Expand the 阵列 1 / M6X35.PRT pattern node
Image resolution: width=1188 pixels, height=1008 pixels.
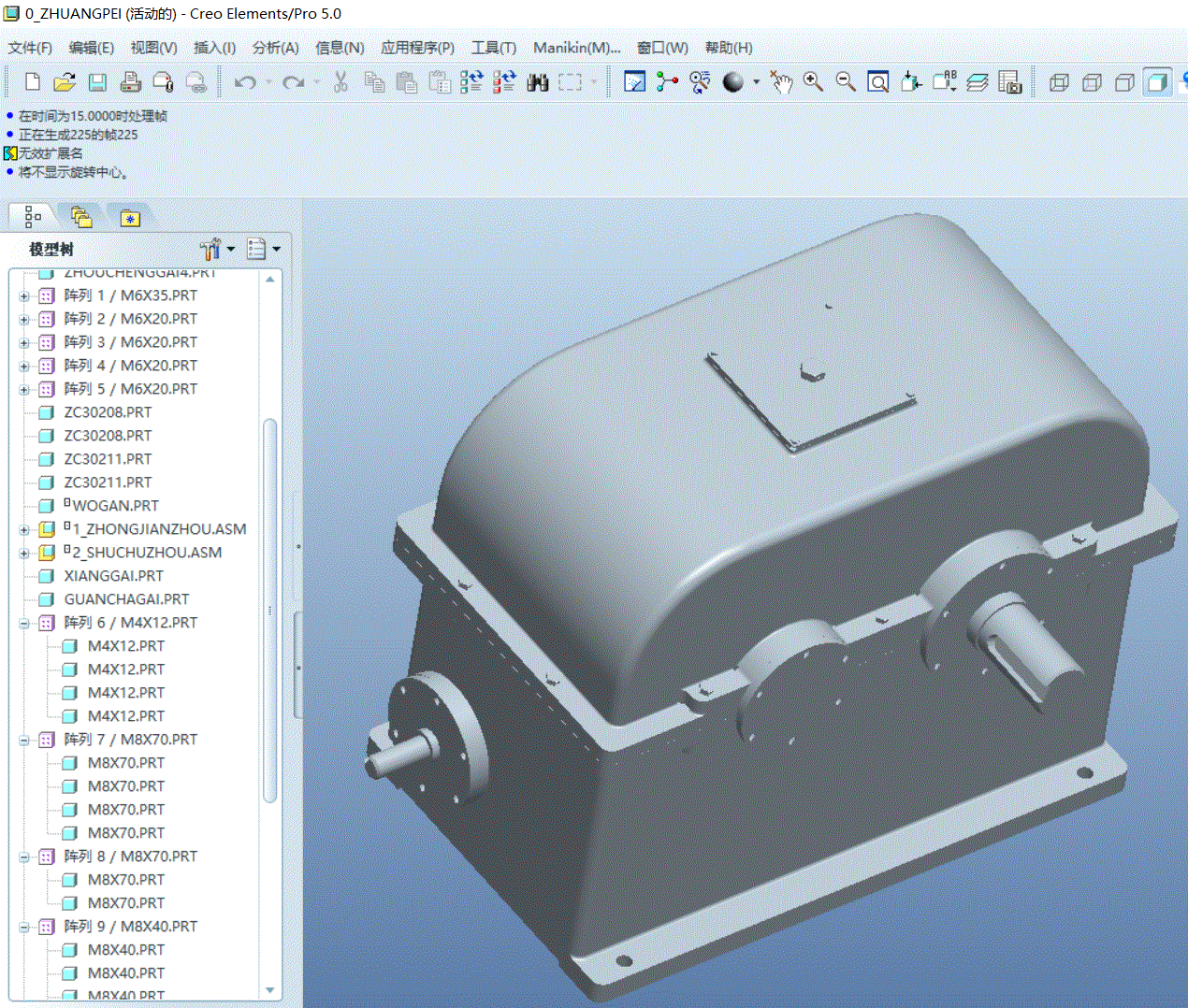(x=24, y=295)
